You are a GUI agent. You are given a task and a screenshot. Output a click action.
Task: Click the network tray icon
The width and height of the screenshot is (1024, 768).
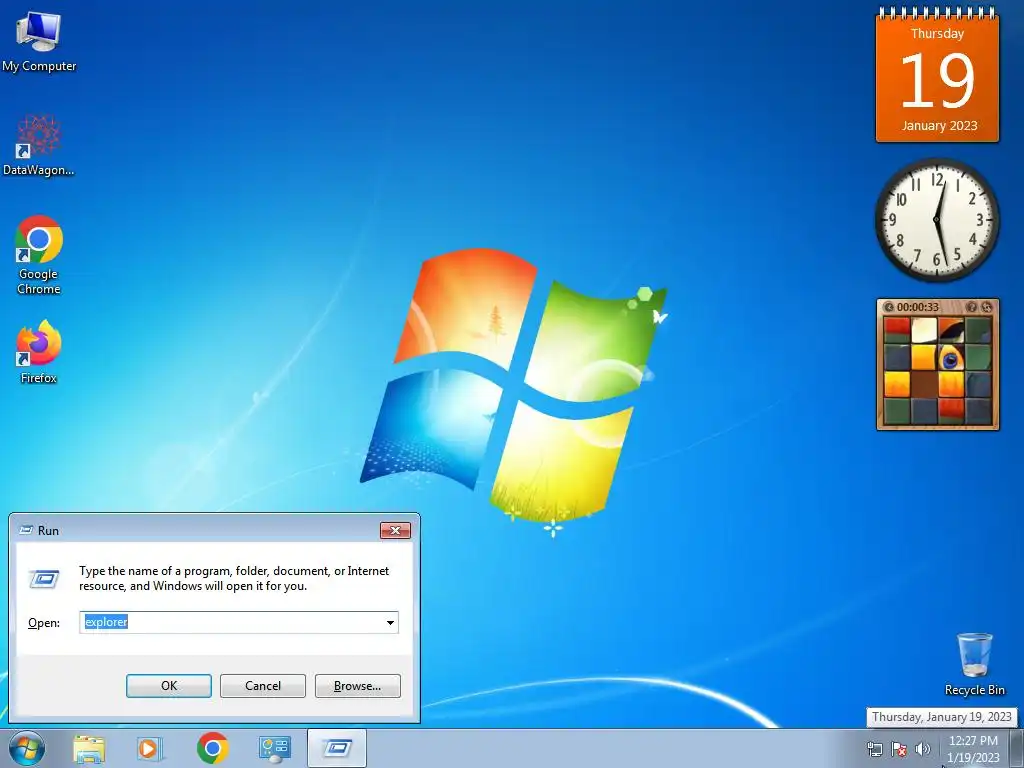[874, 749]
